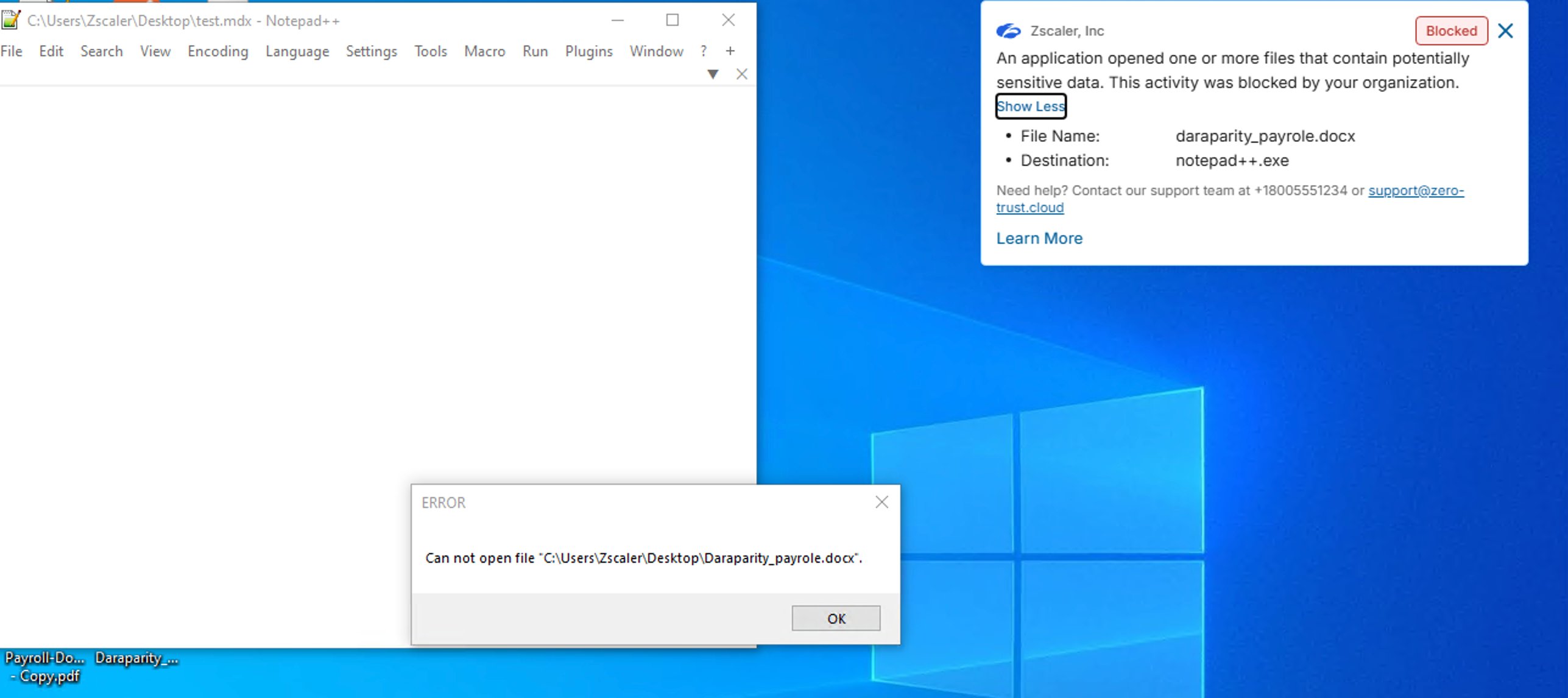This screenshot has width=1568, height=698.
Task: Expand the tab list dropdown triangle
Action: pos(713,74)
